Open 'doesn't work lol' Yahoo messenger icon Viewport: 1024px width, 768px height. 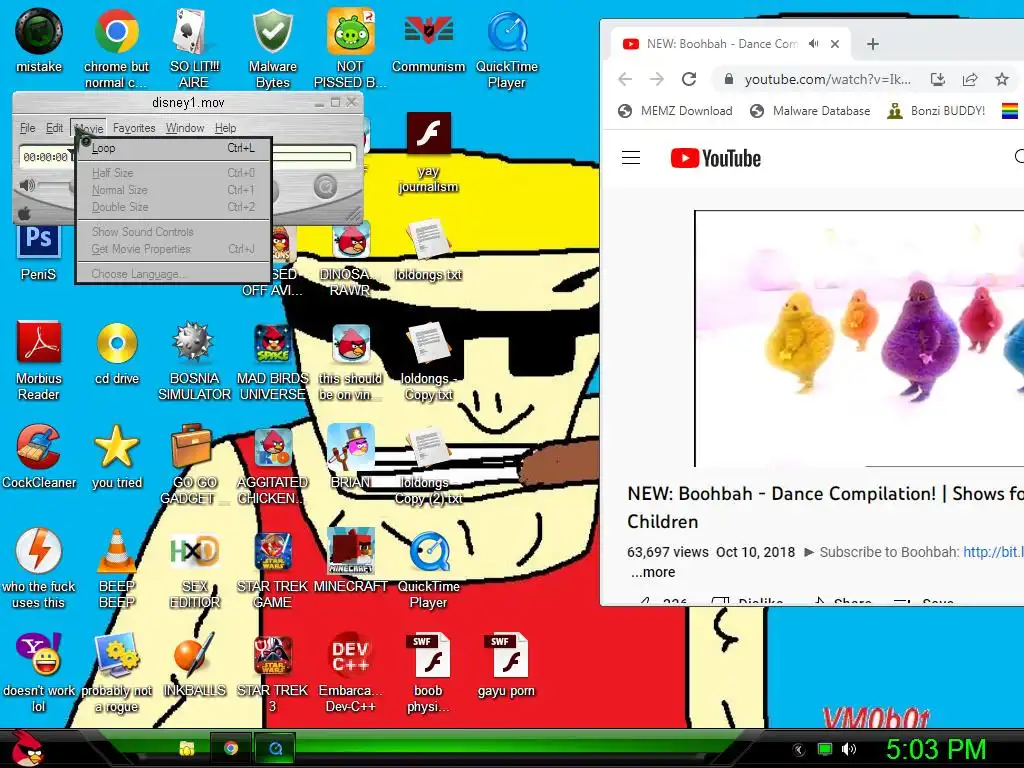39,654
